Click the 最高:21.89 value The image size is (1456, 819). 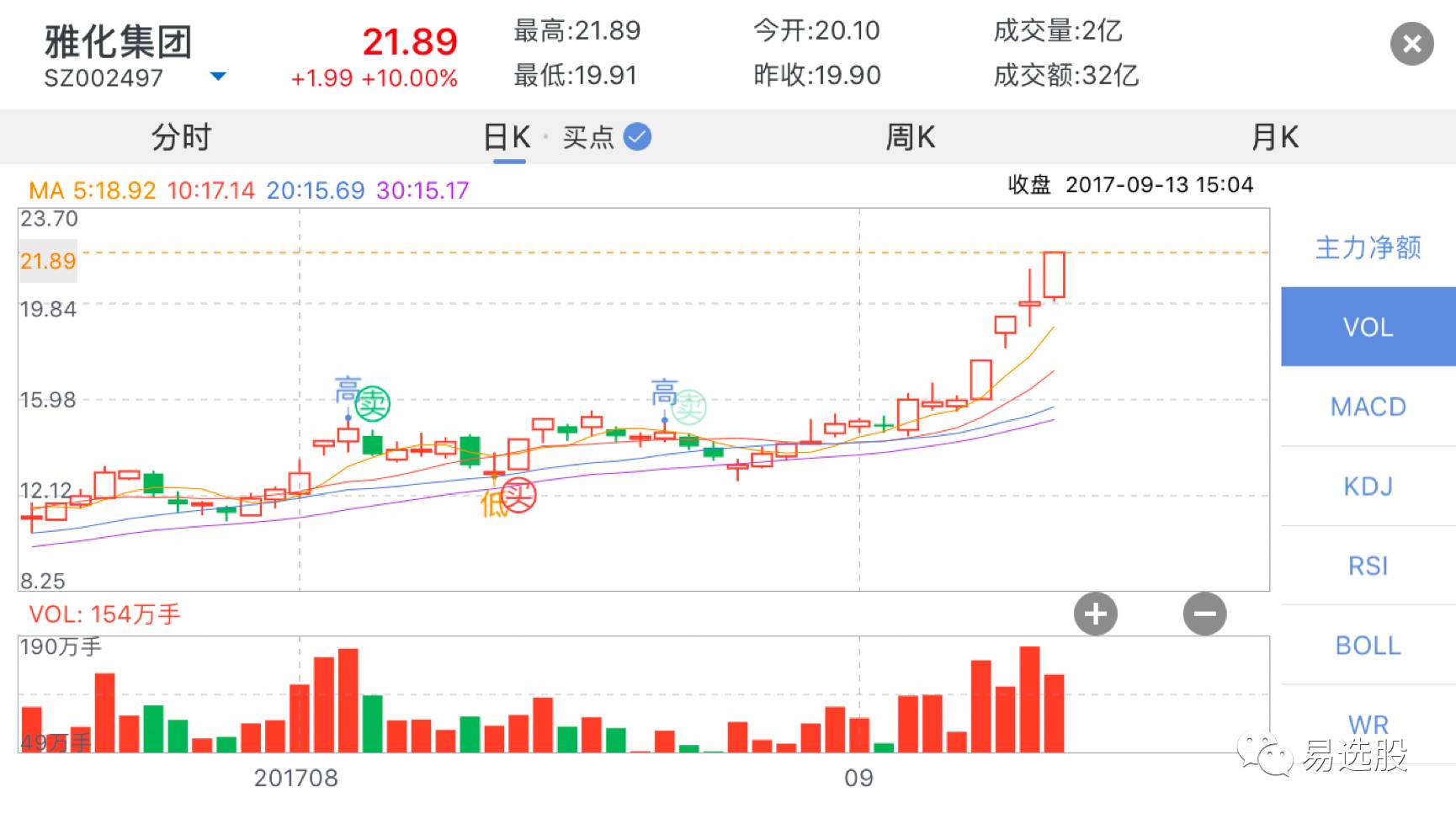(x=577, y=31)
